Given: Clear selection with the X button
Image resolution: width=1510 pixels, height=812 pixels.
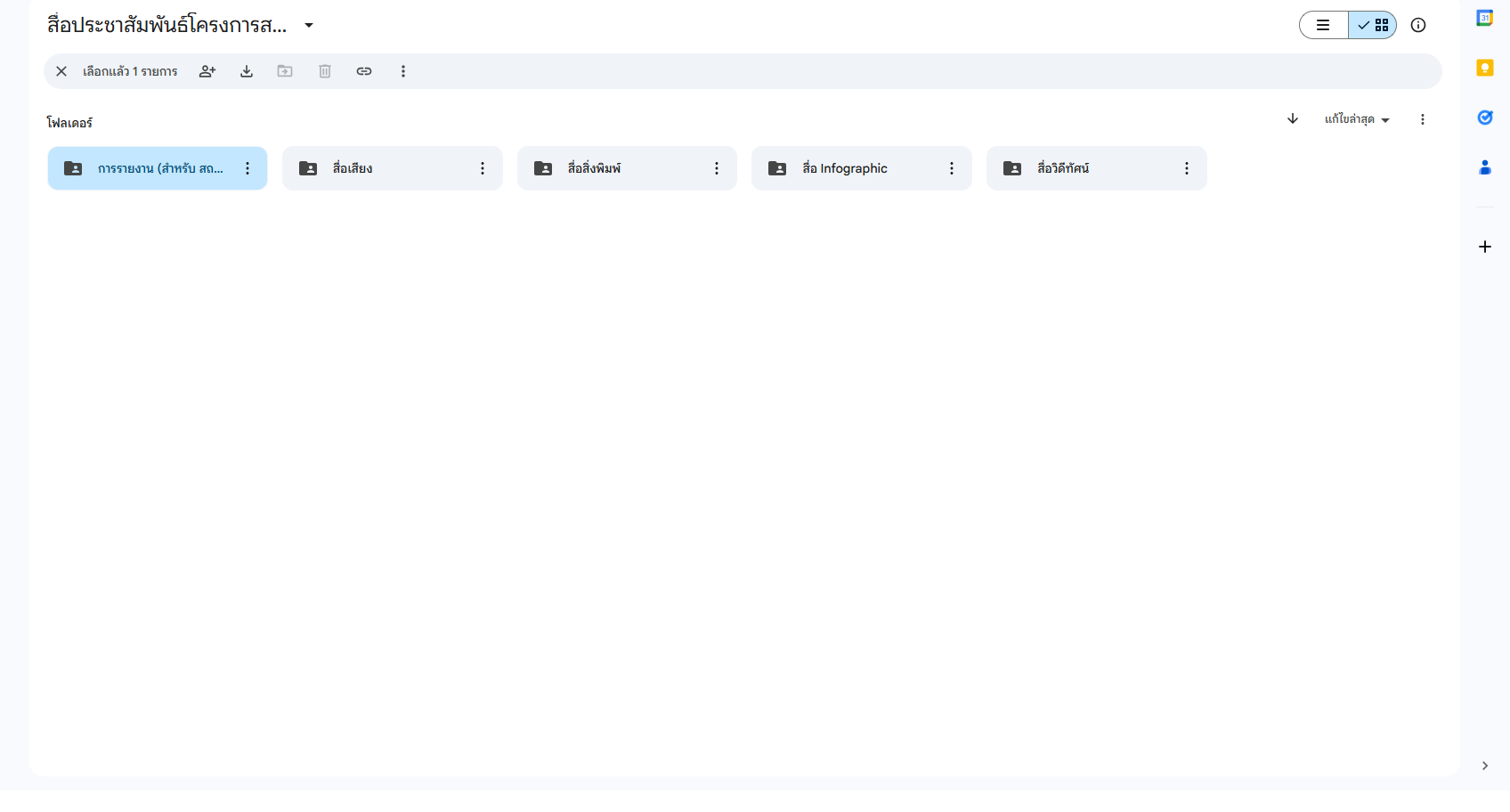Looking at the screenshot, I should tap(61, 71).
